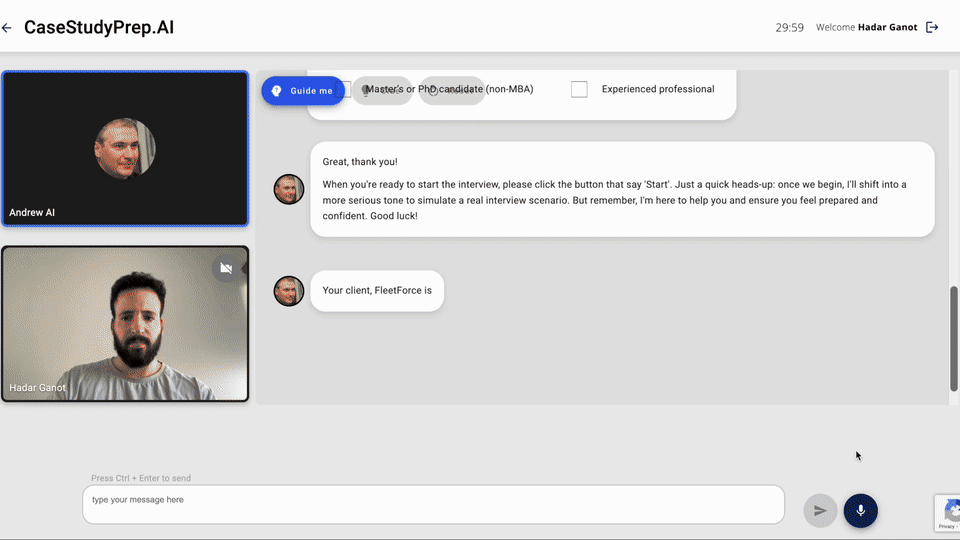Click the CaseStudyPrep.AI title
960x540 pixels.
pos(99,27)
